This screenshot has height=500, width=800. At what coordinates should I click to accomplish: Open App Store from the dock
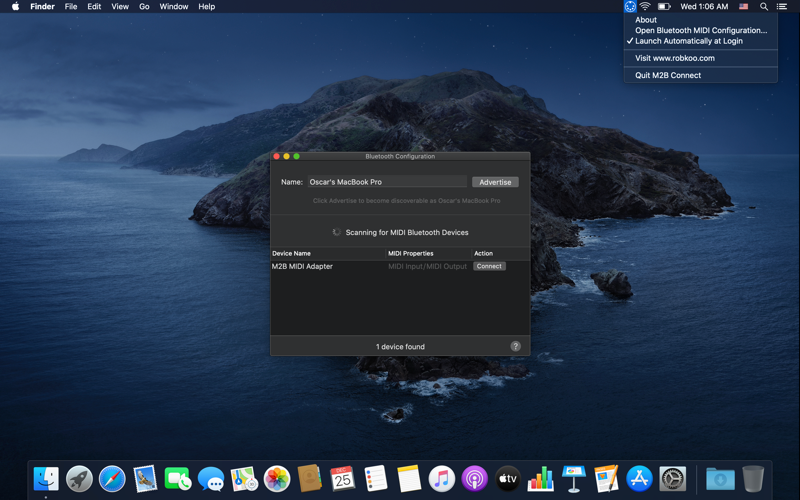[640, 479]
